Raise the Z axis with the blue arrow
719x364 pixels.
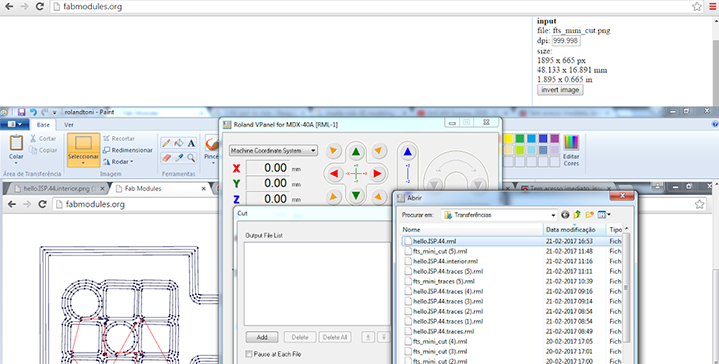[x=407, y=152]
